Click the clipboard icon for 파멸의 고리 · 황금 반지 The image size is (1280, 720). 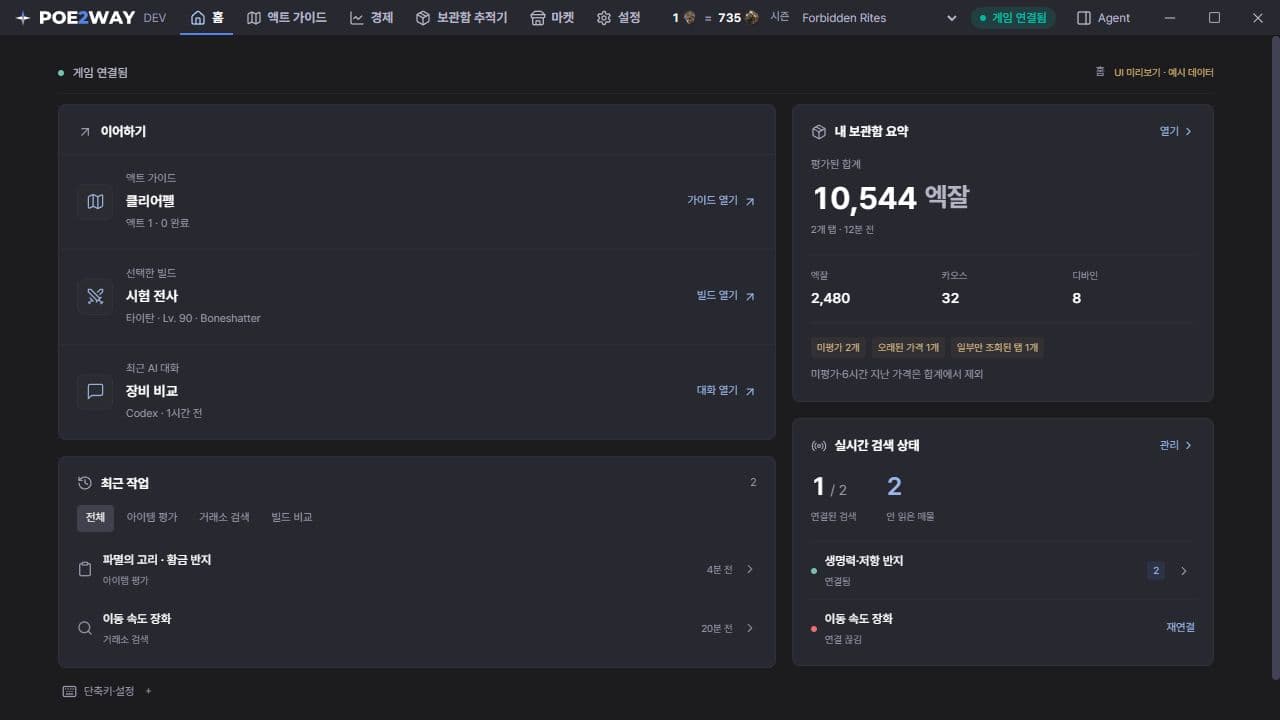(85, 569)
